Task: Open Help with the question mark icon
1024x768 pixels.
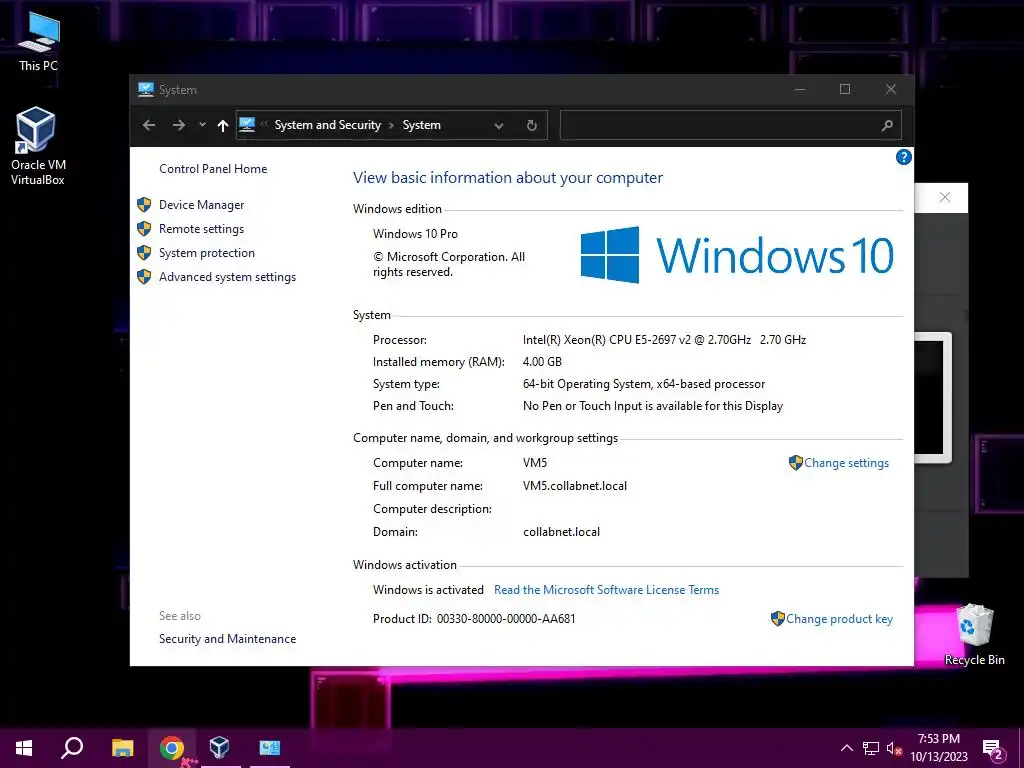Action: click(903, 157)
